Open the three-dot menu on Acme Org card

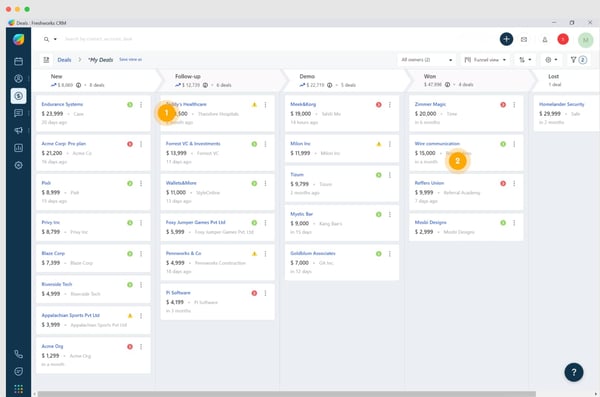pos(141,346)
